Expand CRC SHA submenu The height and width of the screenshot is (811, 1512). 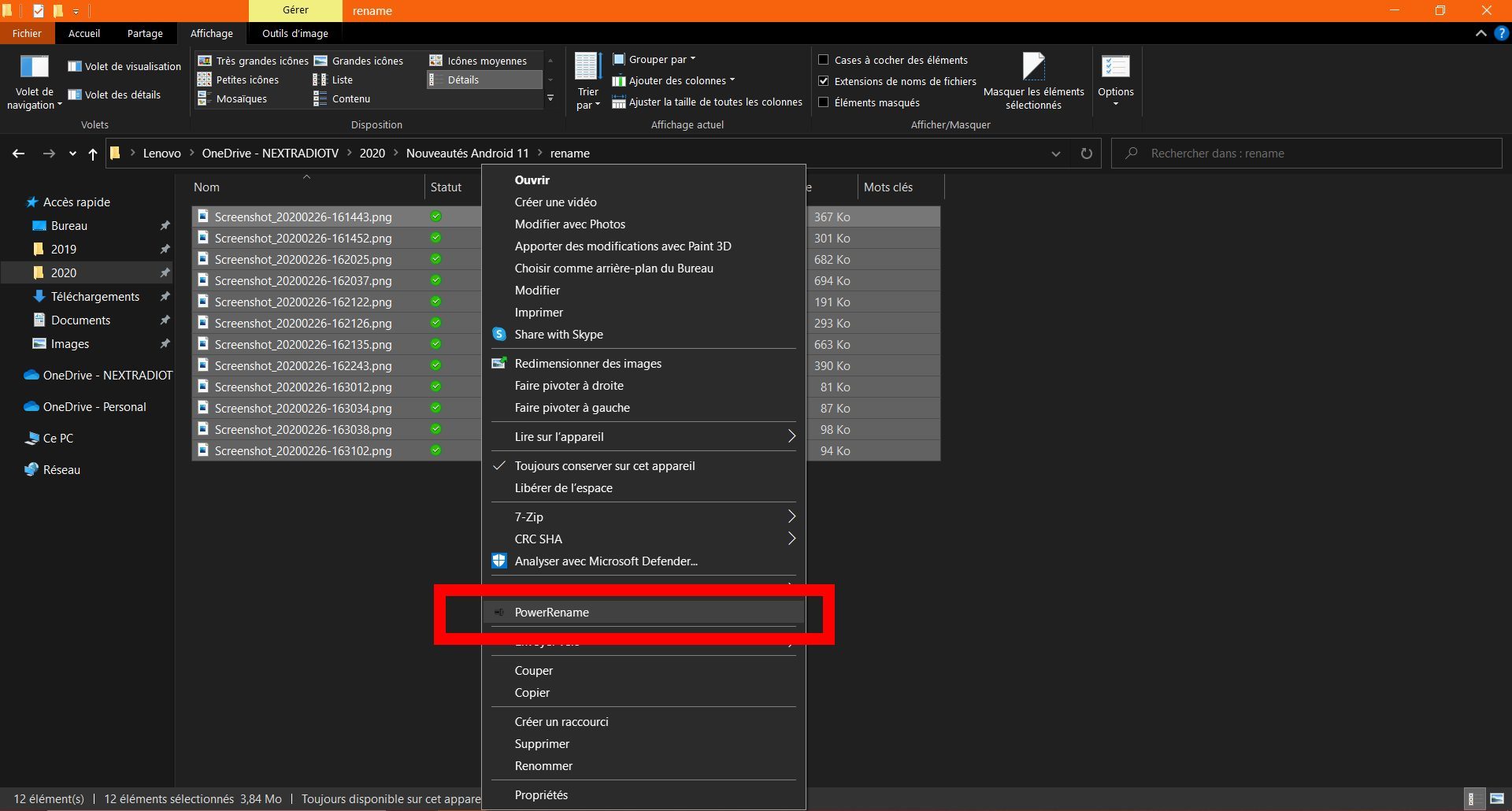[643, 539]
